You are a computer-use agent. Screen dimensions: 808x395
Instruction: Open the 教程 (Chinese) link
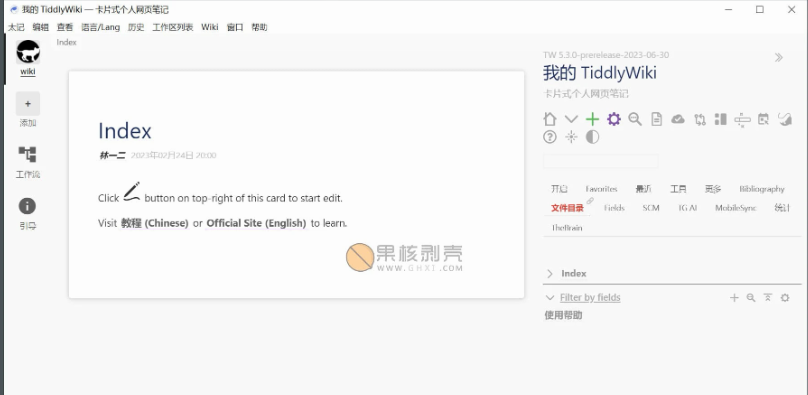click(155, 224)
